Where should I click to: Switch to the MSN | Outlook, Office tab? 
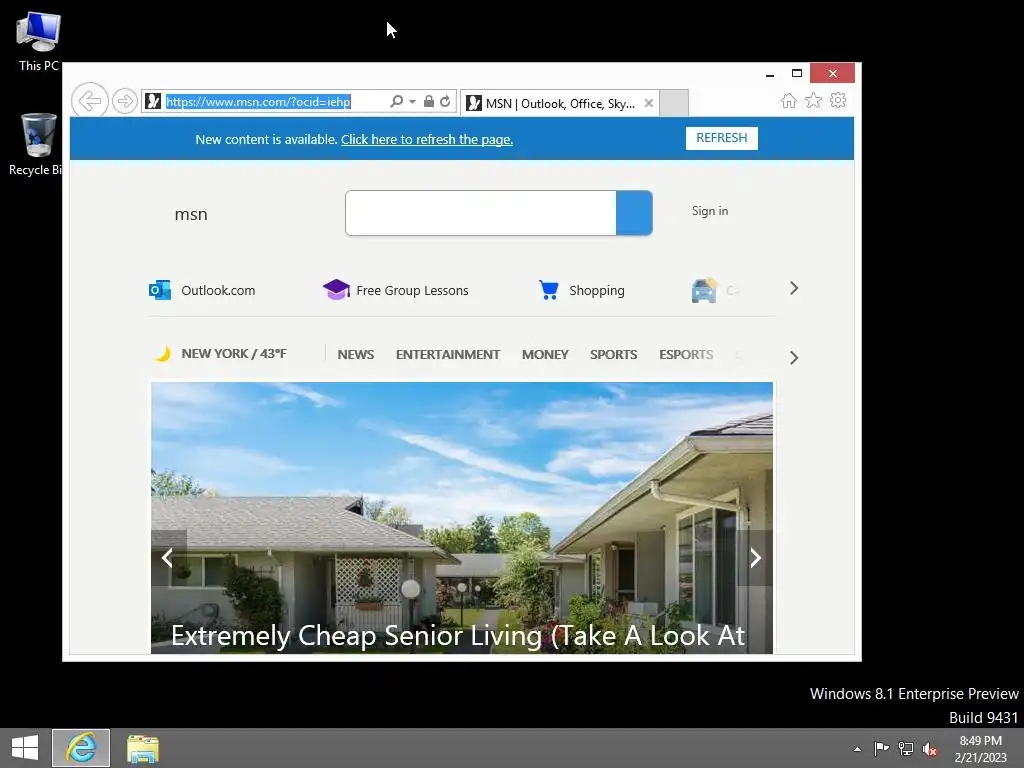[559, 103]
